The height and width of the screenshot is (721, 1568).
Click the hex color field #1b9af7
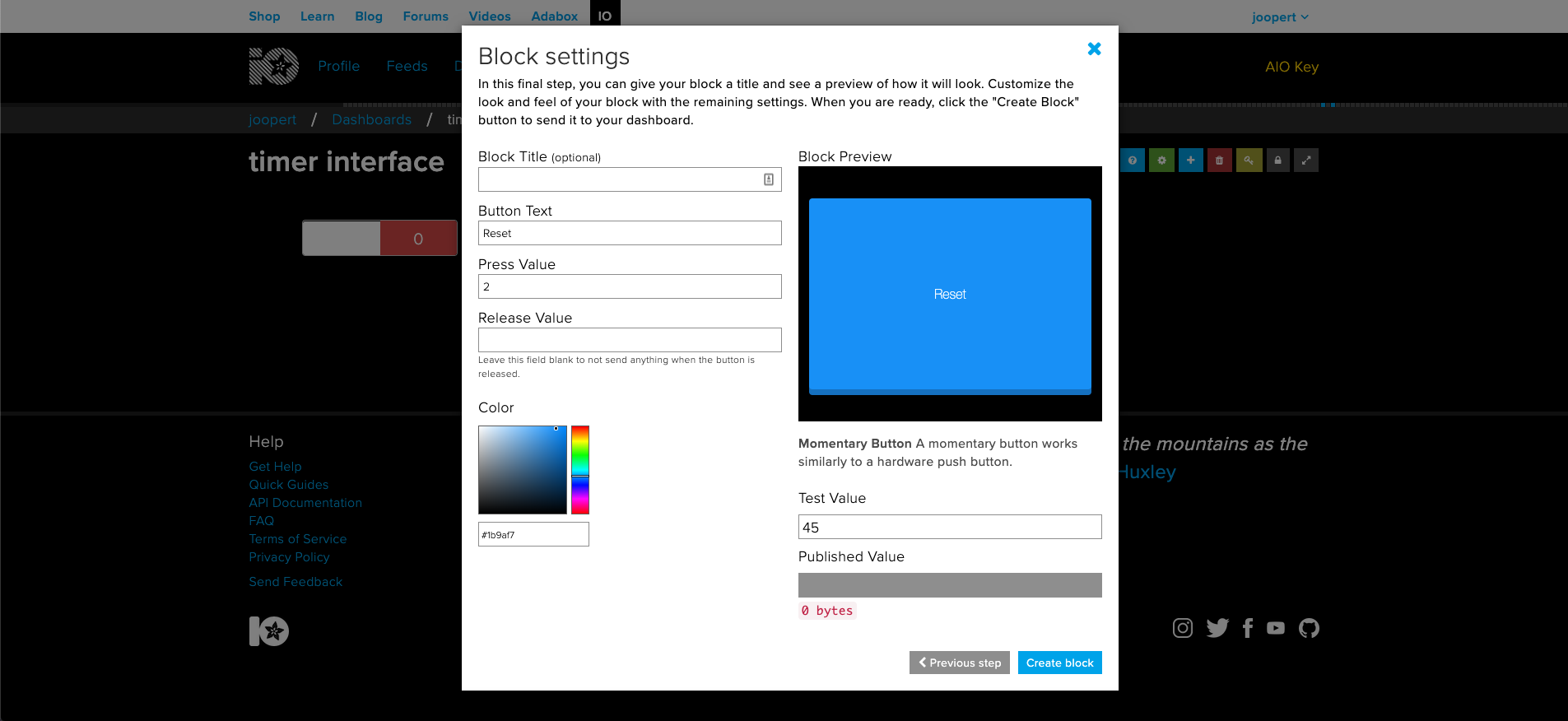pyautogui.click(x=533, y=534)
